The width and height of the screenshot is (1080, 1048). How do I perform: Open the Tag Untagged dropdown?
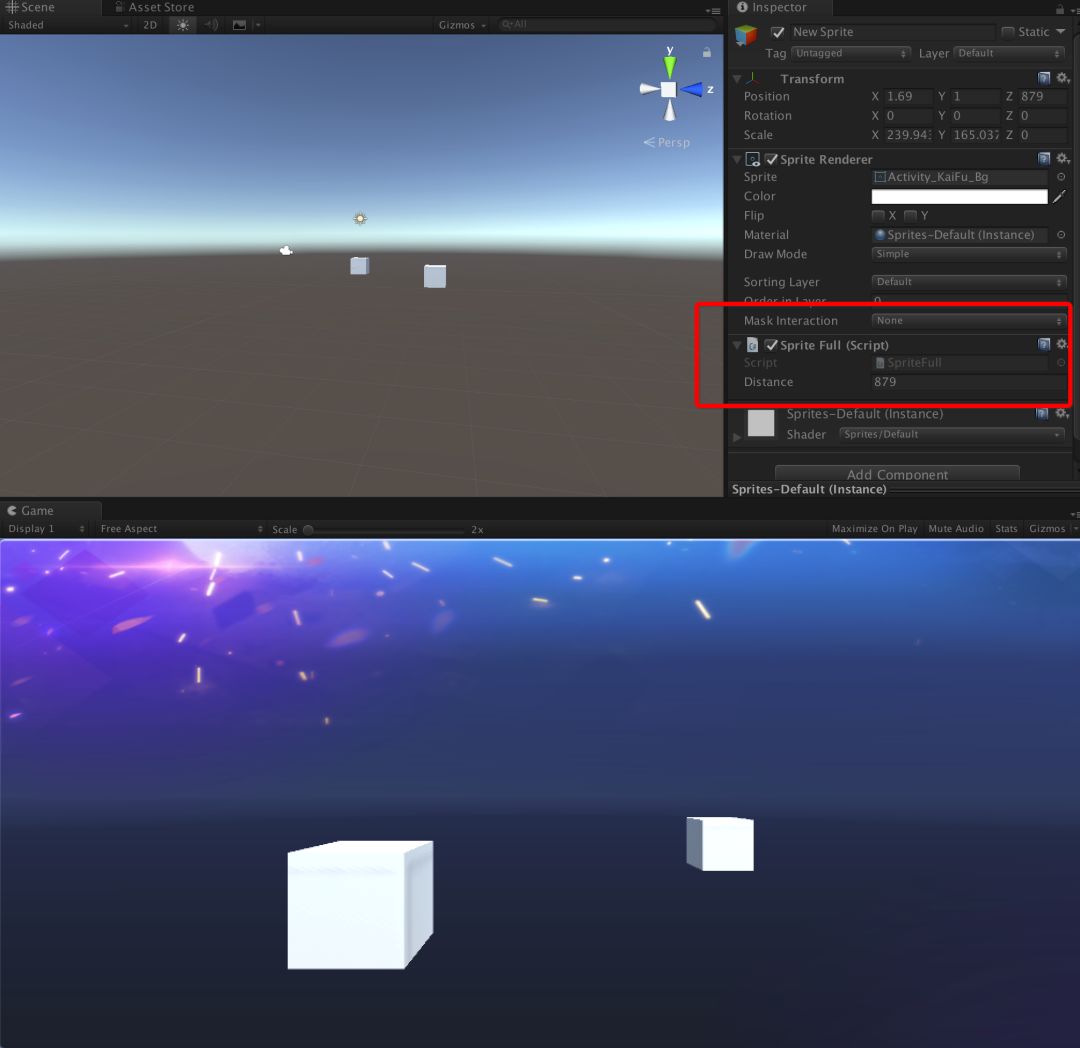851,53
